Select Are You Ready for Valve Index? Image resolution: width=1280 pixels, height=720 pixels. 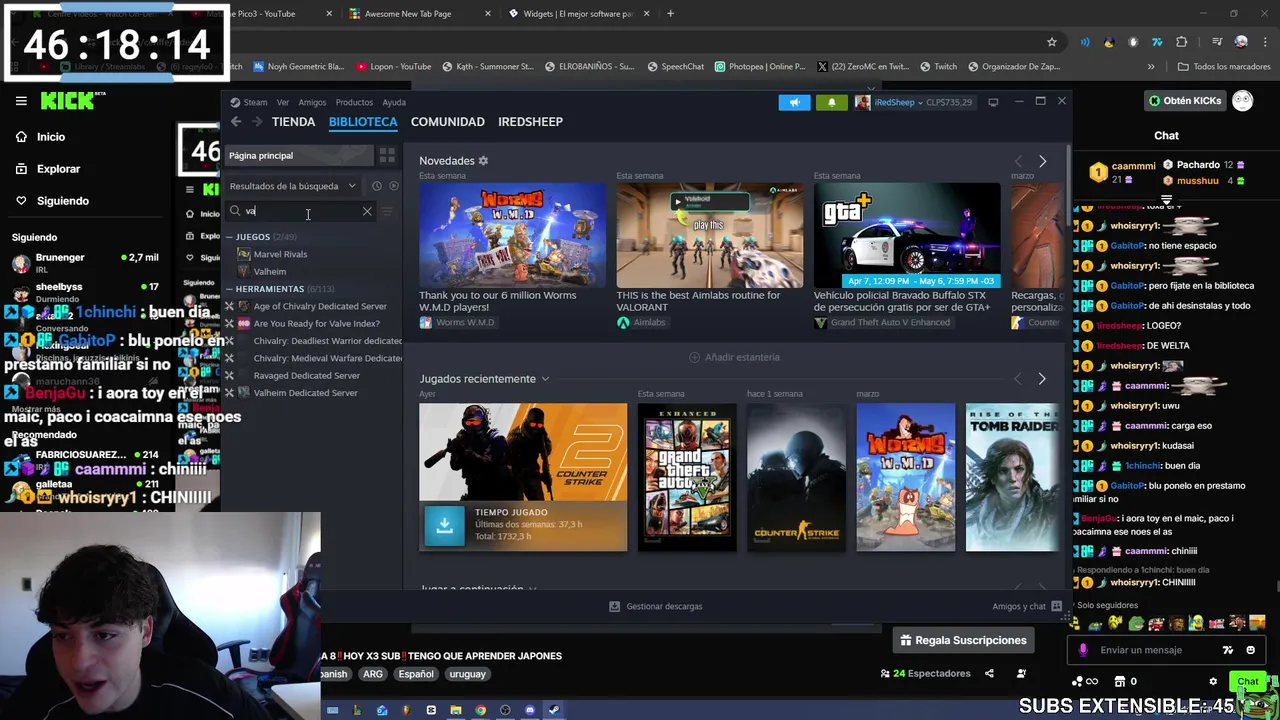[x=316, y=324]
